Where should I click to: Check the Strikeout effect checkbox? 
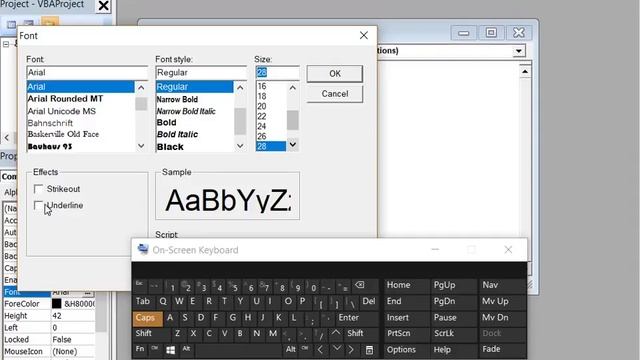pyautogui.click(x=39, y=189)
